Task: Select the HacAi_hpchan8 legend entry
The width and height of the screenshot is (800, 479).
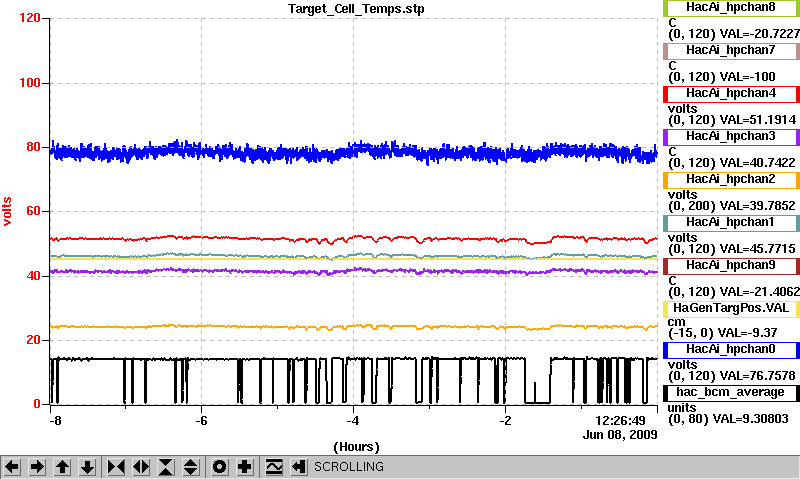Action: tap(731, 7)
